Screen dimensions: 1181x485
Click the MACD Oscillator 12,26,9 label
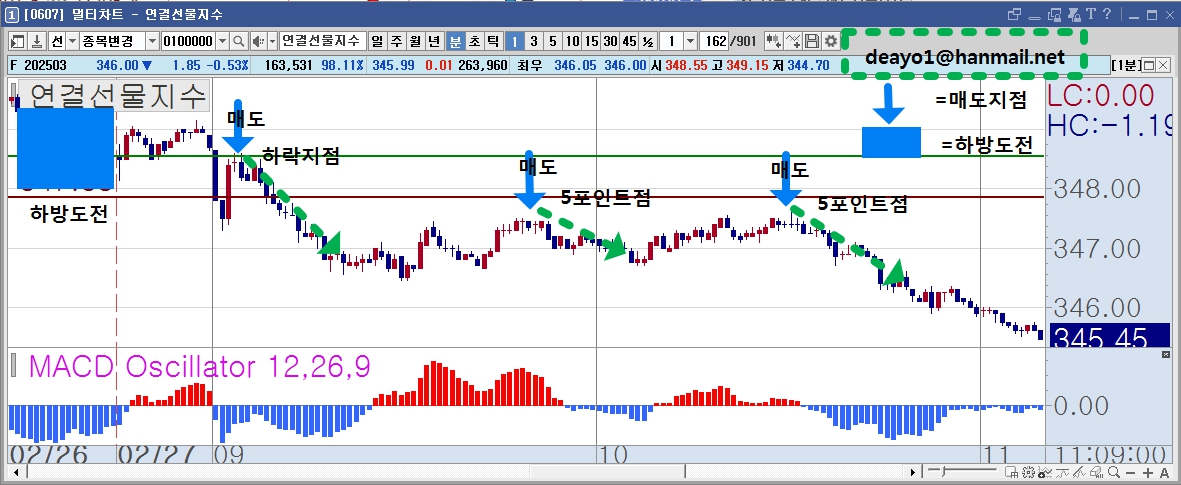coord(199,367)
